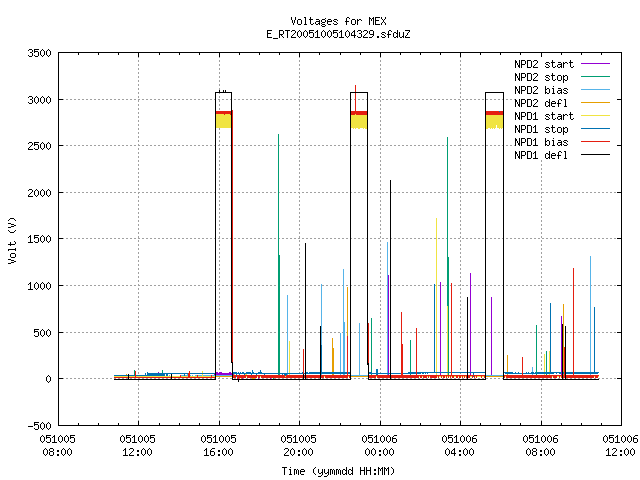
Task: Click legend entry 'NPD2 start'
Action: click(x=544, y=64)
